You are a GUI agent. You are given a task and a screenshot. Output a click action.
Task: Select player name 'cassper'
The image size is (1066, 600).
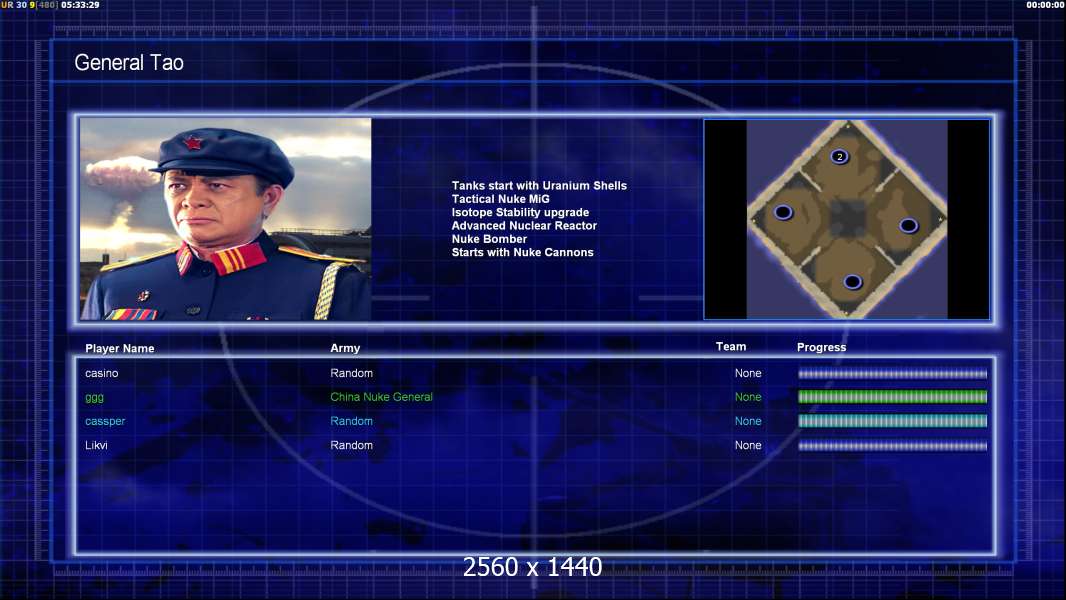click(105, 421)
